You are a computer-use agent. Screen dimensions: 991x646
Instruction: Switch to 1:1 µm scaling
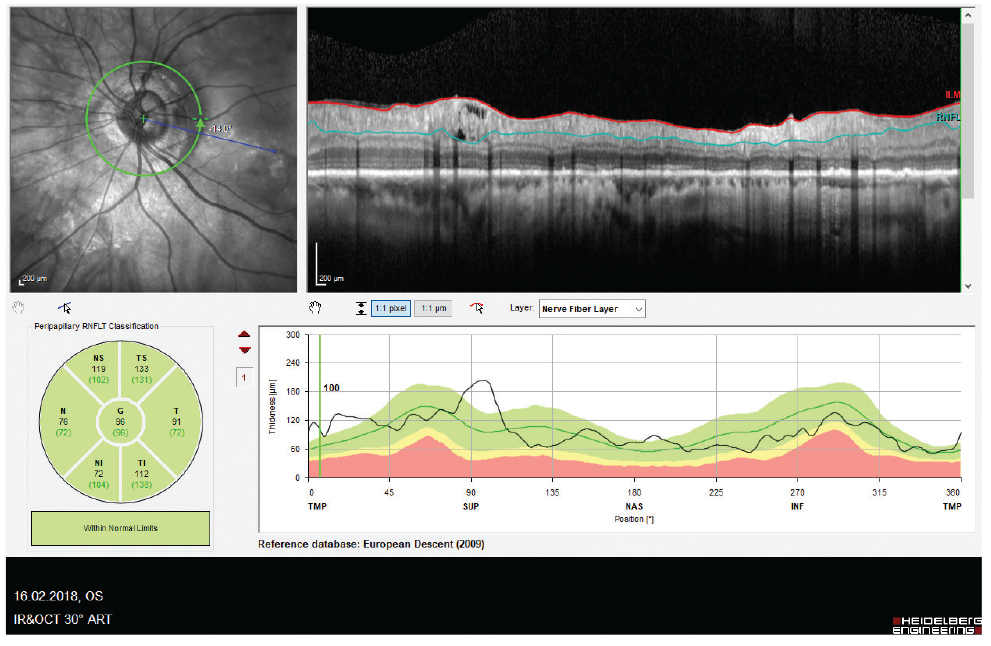(434, 308)
